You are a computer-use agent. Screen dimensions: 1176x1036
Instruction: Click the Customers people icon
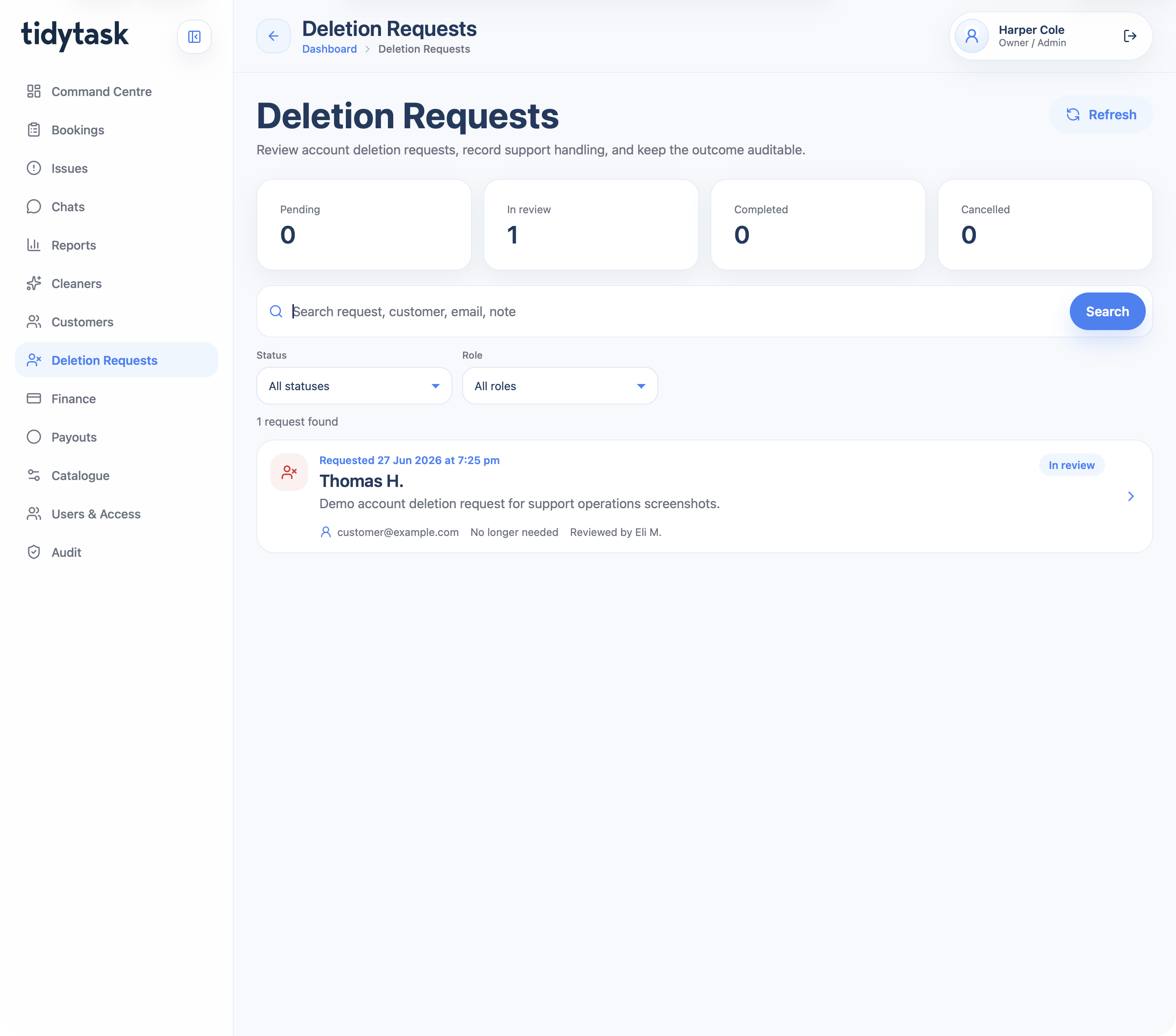click(34, 322)
